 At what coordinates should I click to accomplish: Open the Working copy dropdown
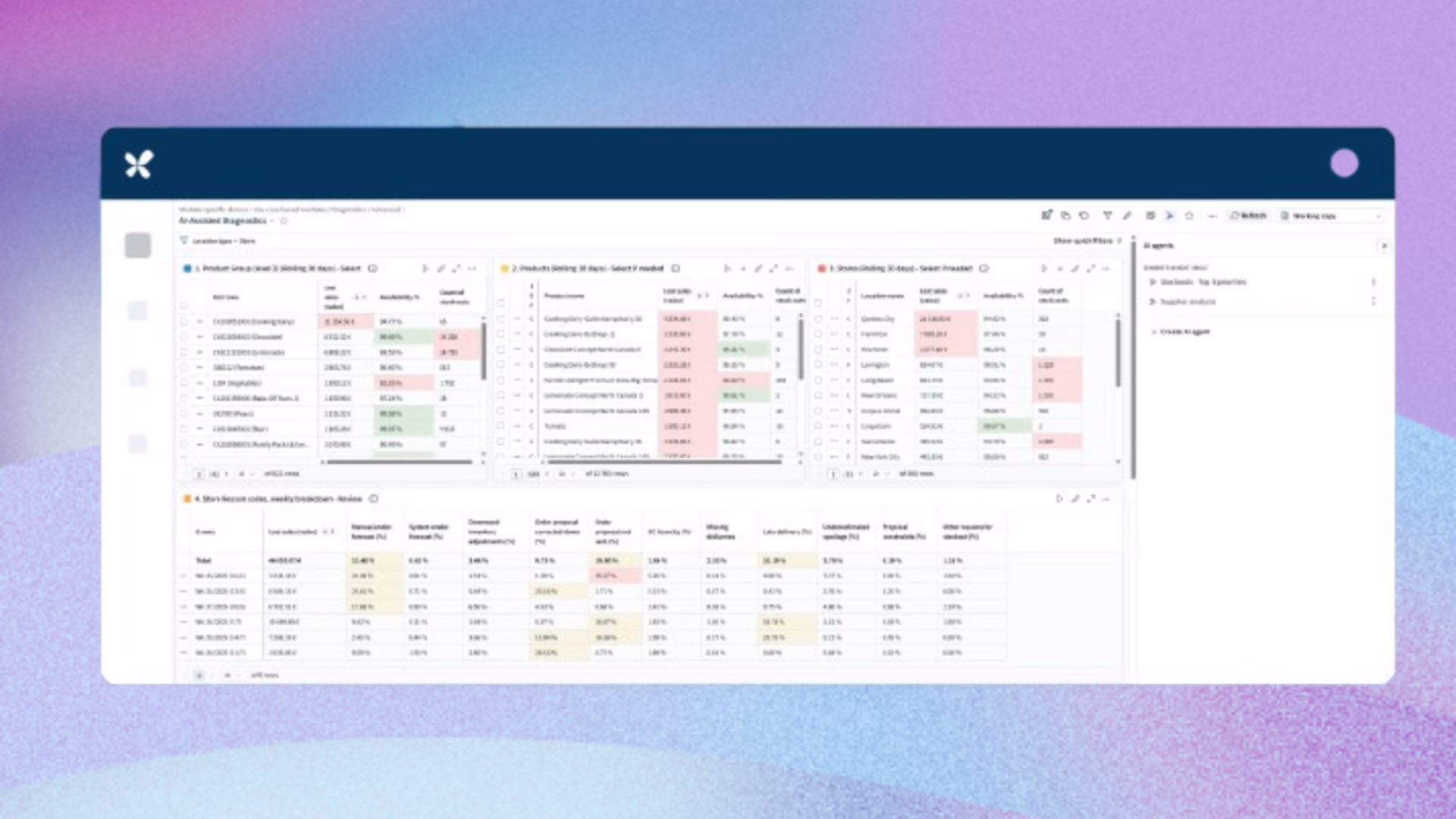point(1332,216)
